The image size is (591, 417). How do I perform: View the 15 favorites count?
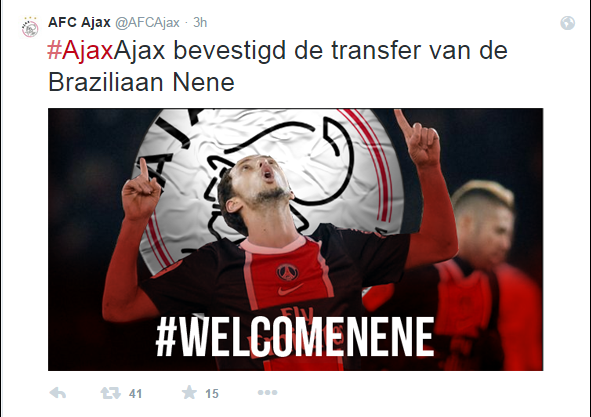point(212,394)
